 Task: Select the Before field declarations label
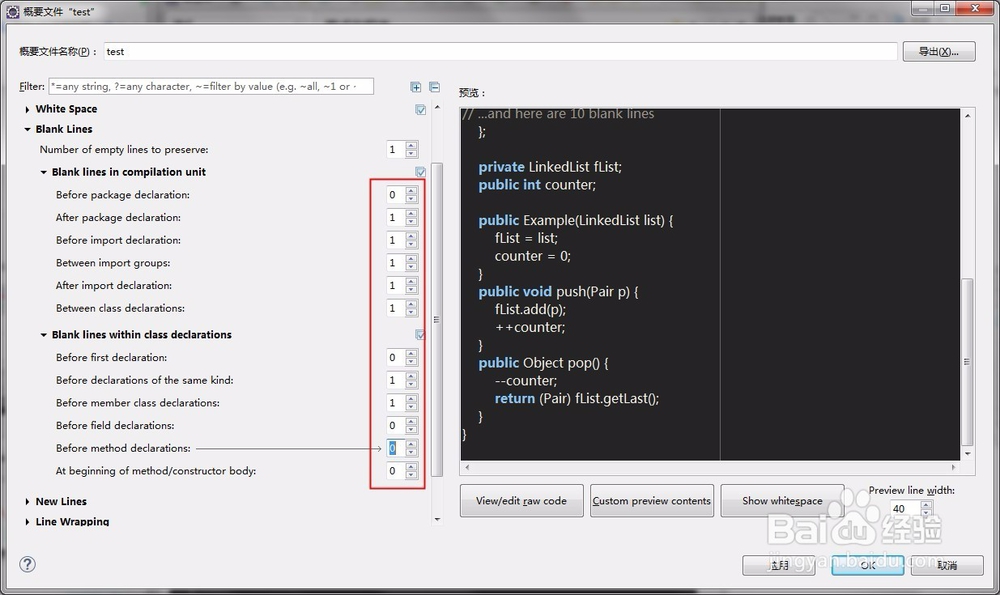pos(115,425)
